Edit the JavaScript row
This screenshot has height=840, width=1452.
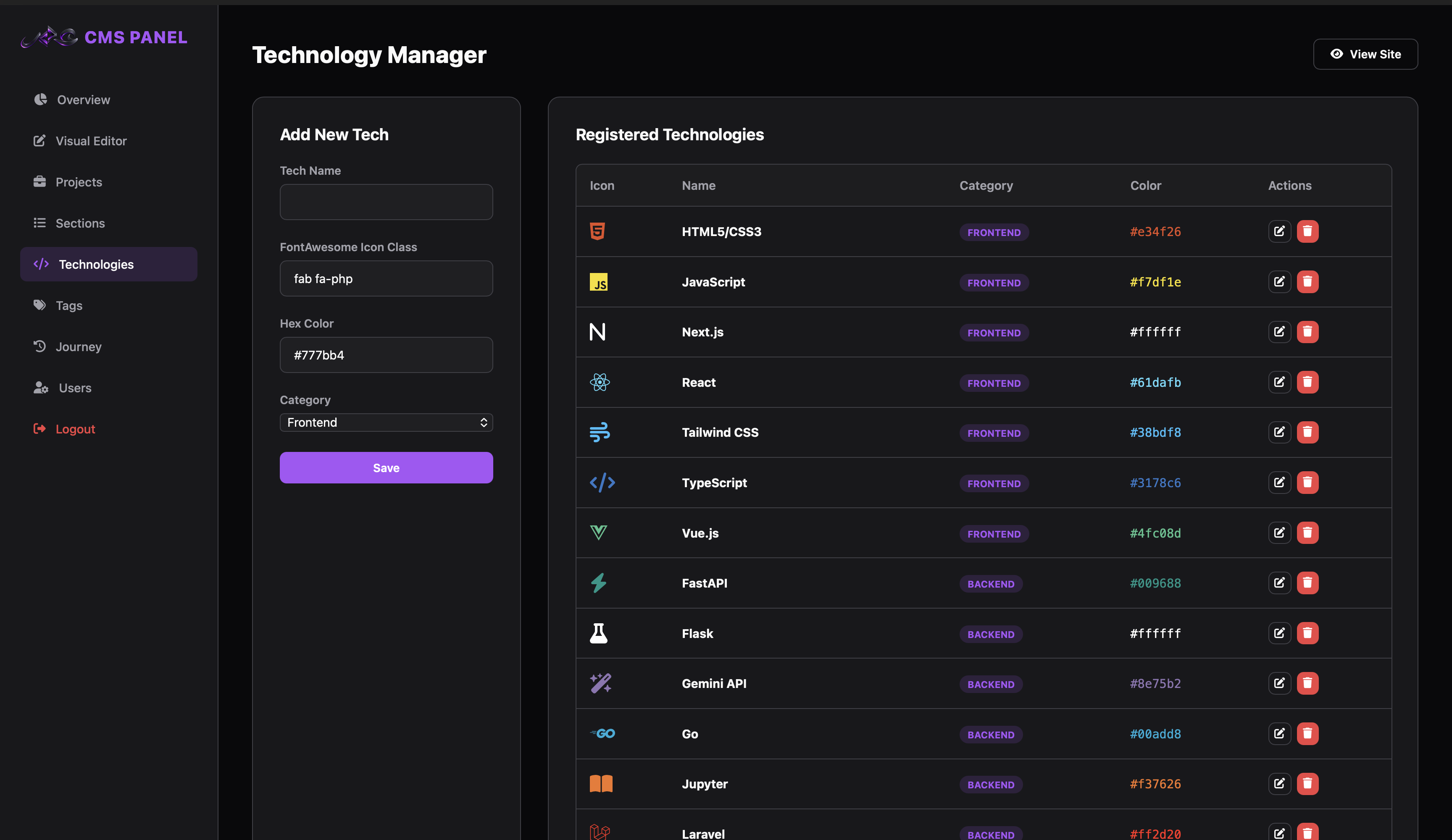(1278, 281)
